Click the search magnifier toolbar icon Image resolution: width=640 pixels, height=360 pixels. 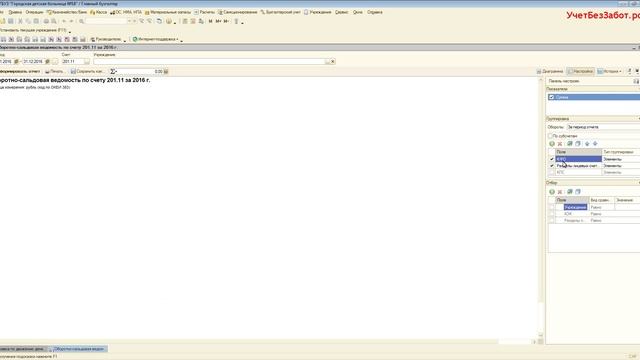81,21
